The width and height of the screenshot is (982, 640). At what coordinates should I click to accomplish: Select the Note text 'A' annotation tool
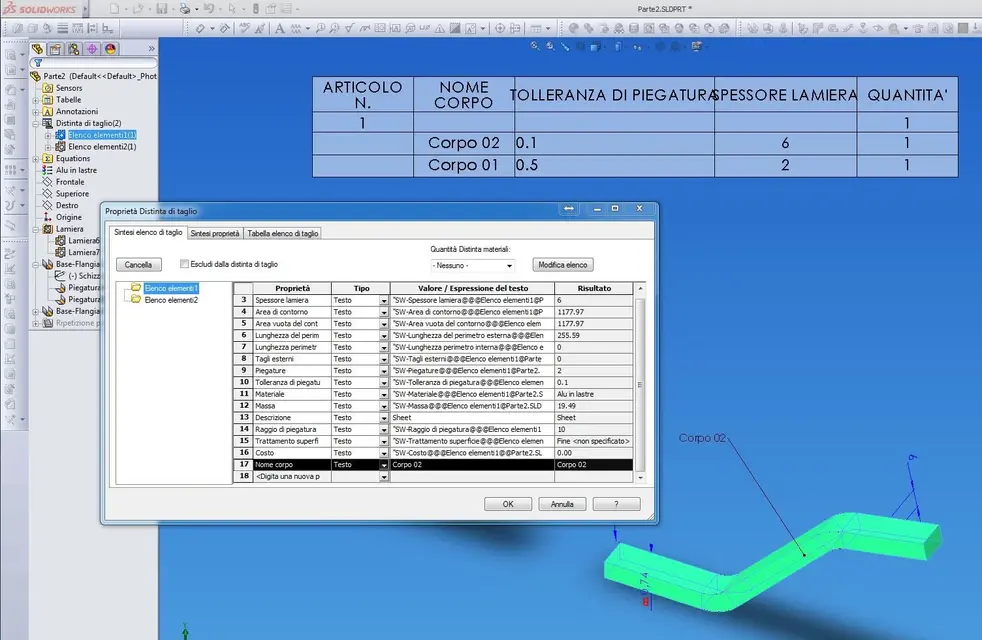click(278, 28)
